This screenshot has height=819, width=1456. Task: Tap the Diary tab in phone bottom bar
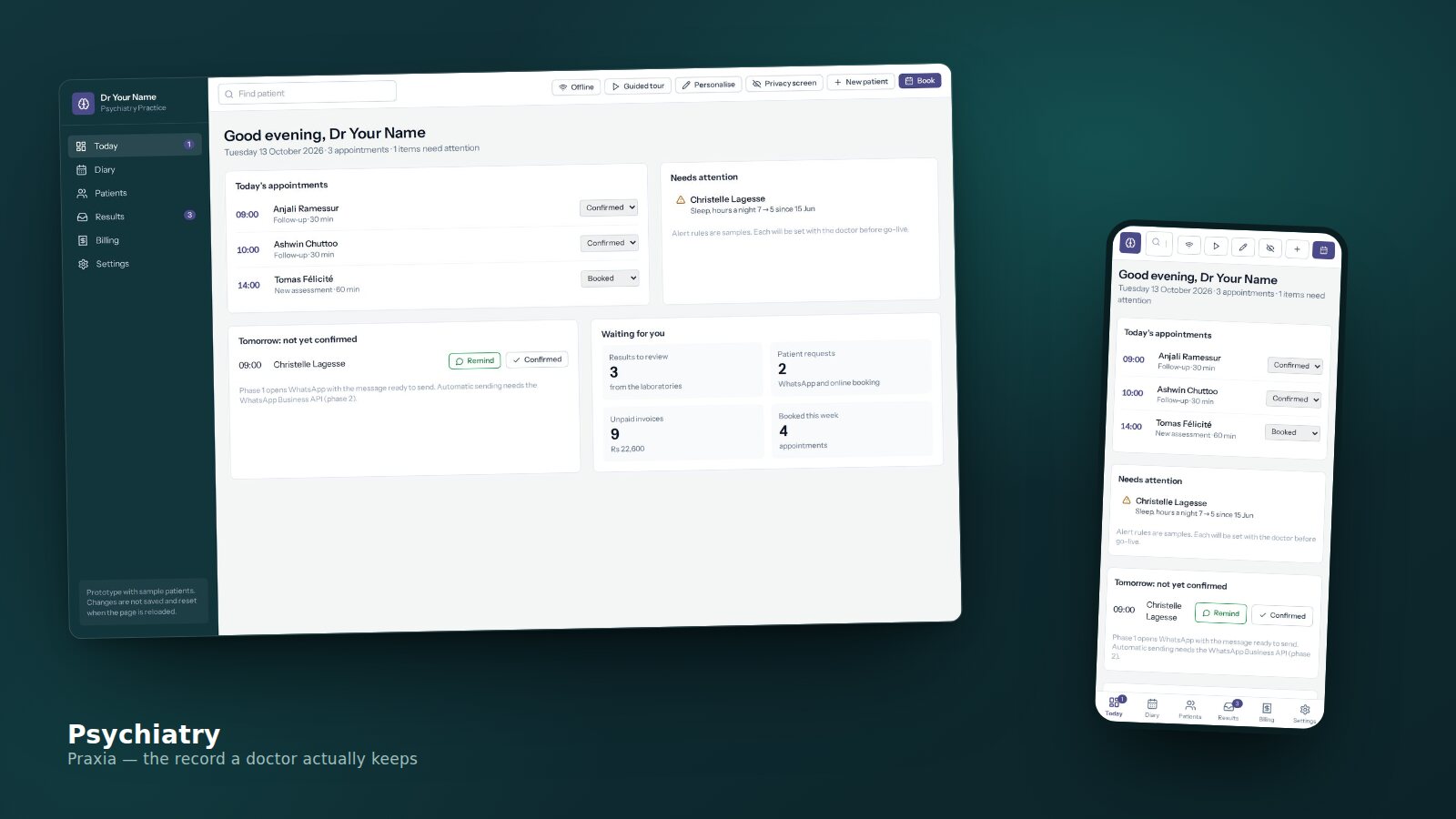(x=1152, y=708)
